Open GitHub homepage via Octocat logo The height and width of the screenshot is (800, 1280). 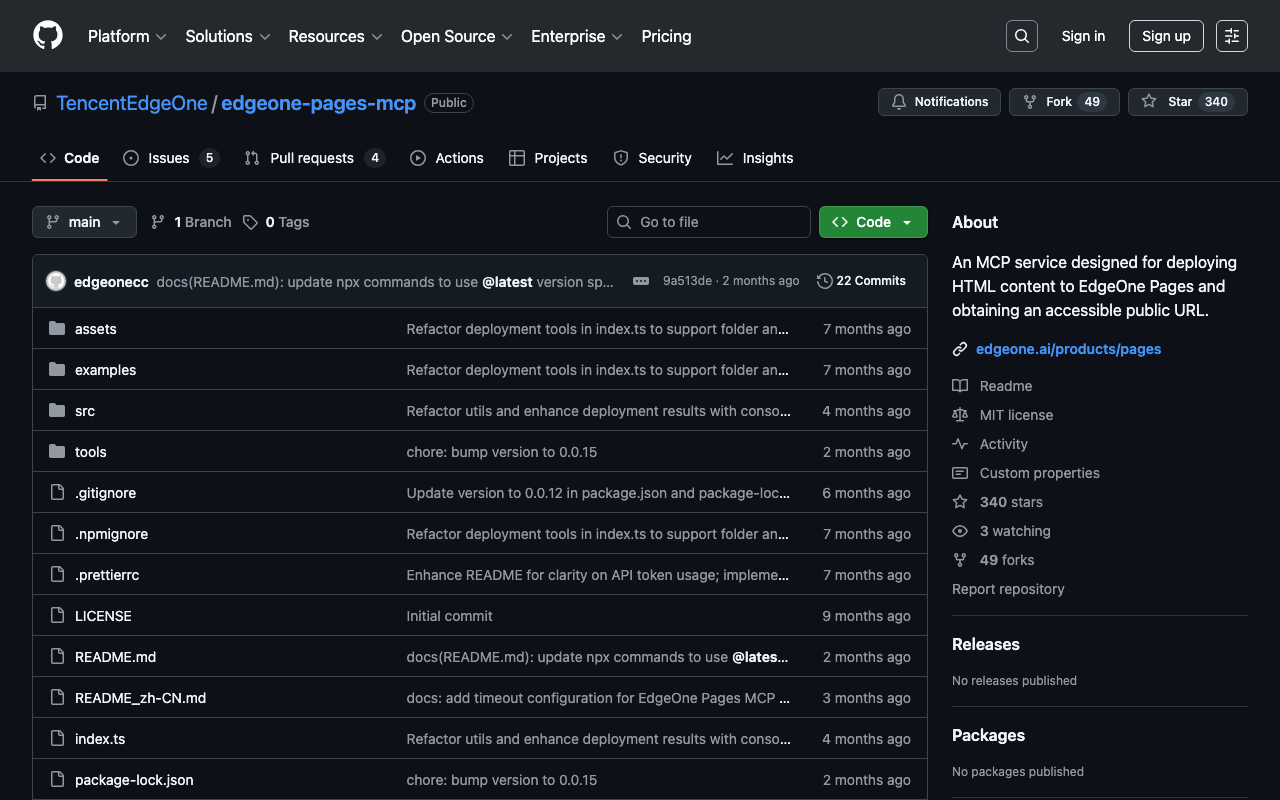48,36
